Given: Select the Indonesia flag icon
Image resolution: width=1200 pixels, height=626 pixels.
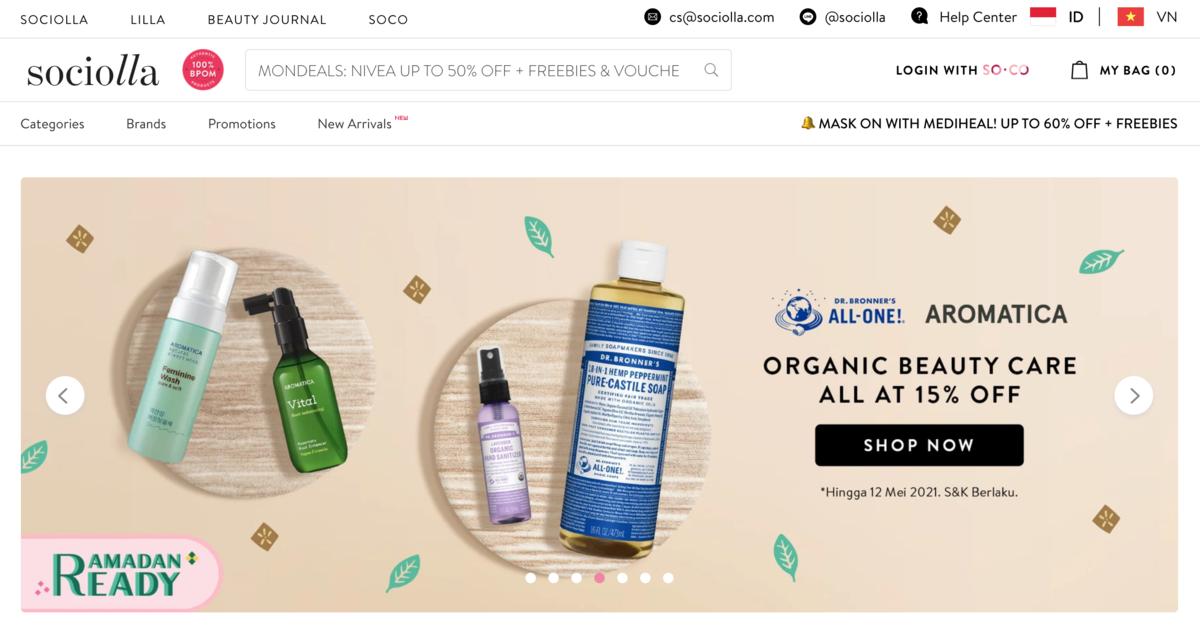Looking at the screenshot, I should [x=1043, y=16].
